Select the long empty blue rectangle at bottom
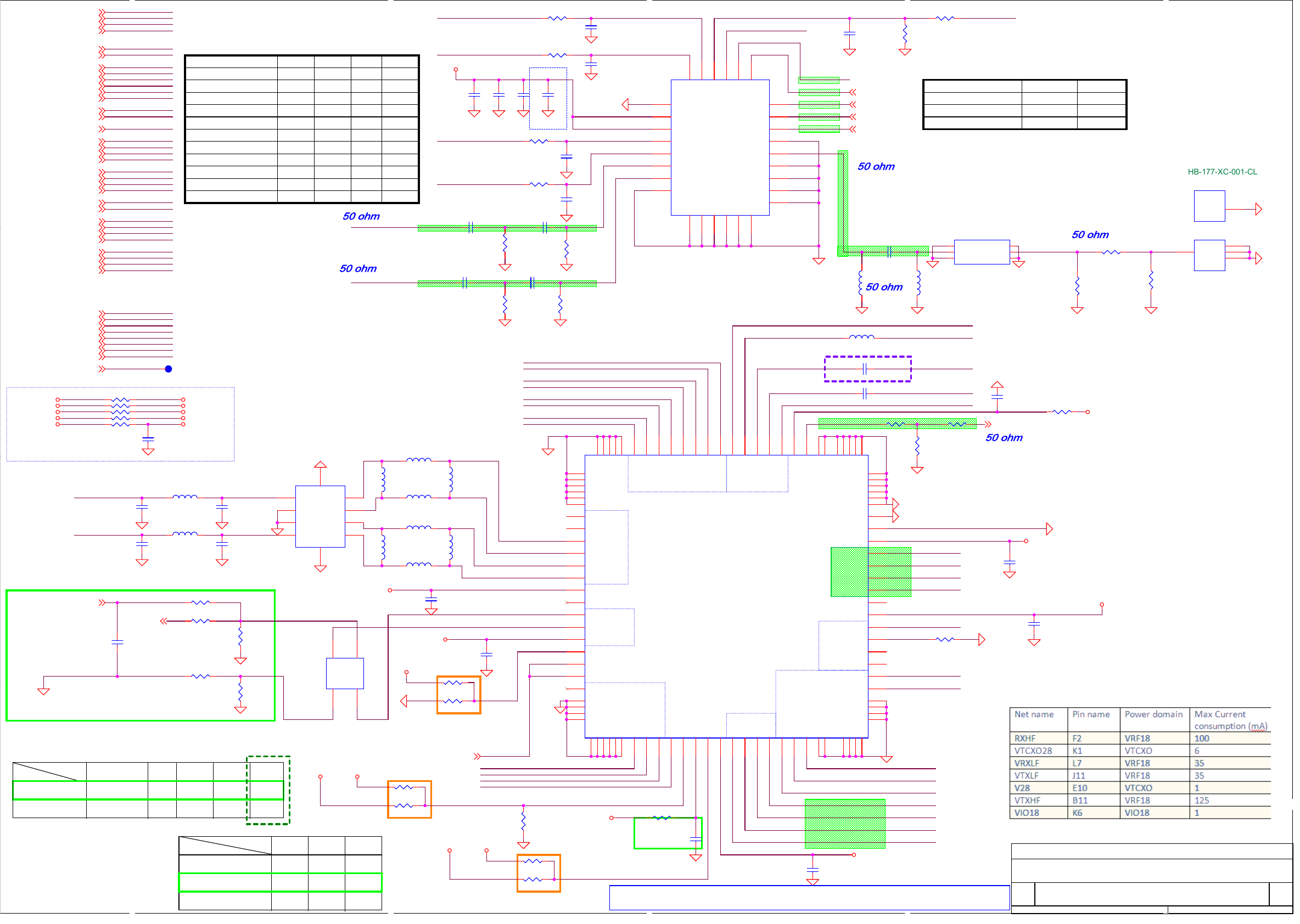Screen dimensions: 1300x924 point(809,898)
